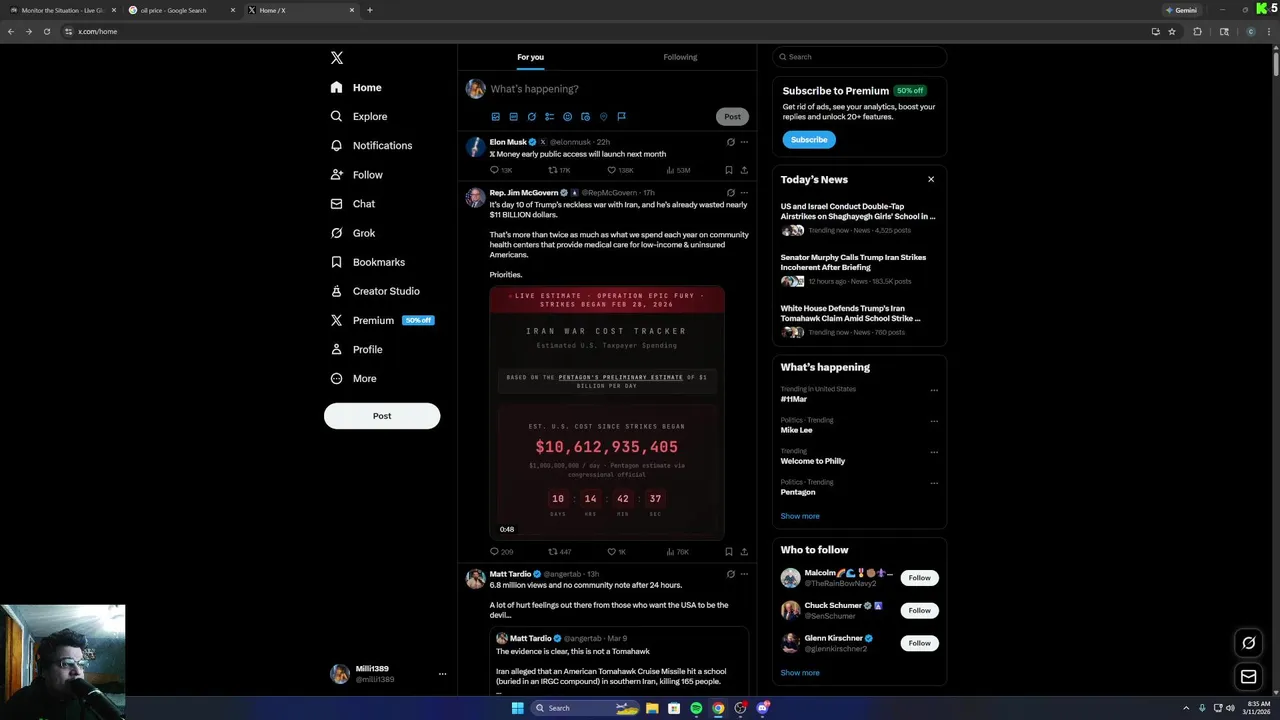Open Premium in the sidebar
1280x720 pixels.
382,320
